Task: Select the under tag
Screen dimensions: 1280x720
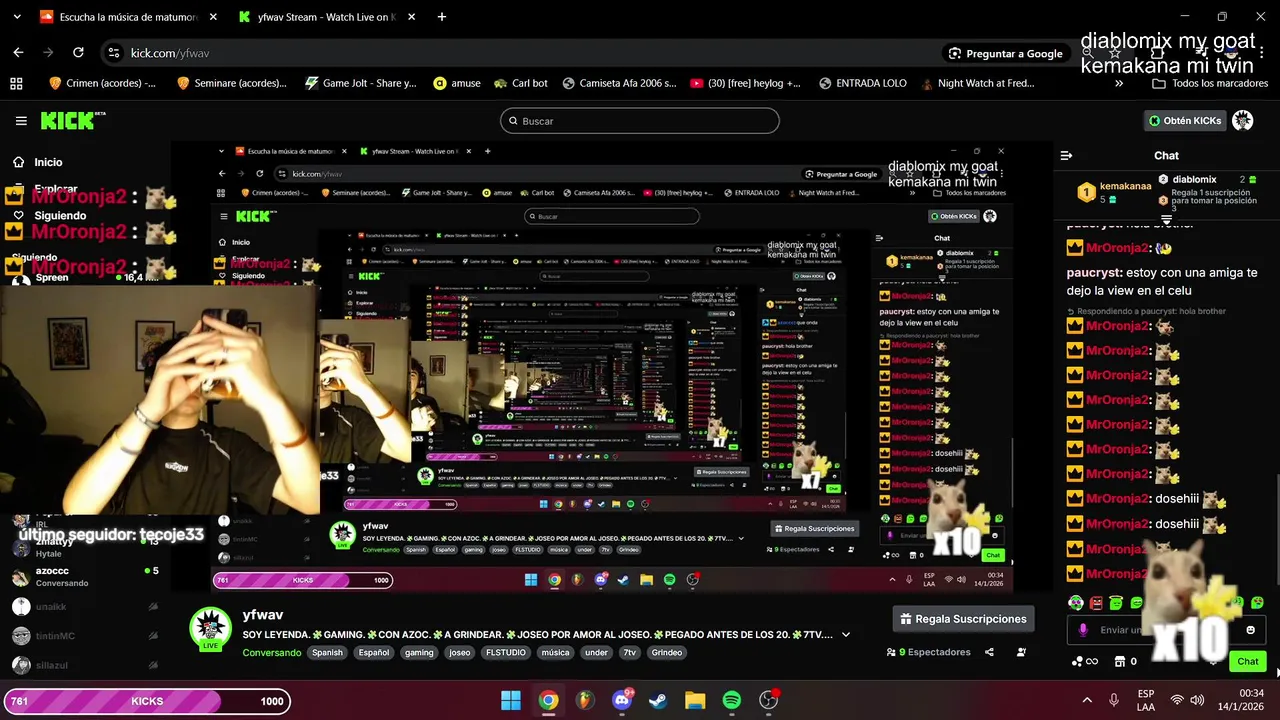Action: pos(596,653)
